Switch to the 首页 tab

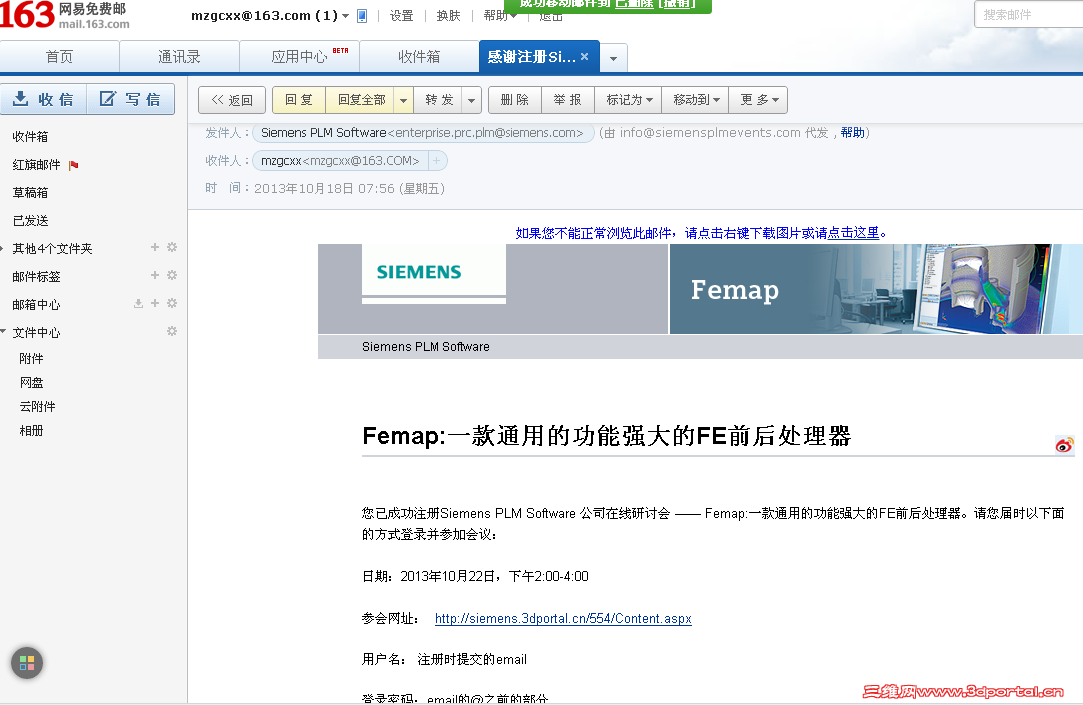tap(59, 57)
